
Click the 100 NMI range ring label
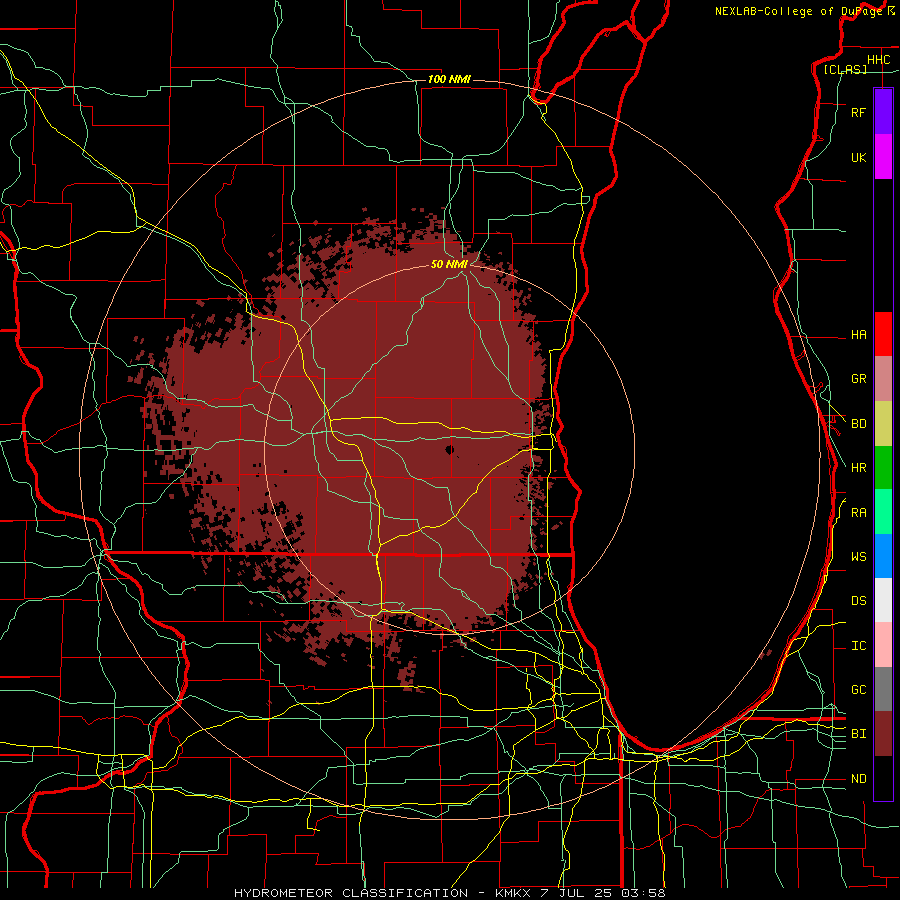point(449,79)
